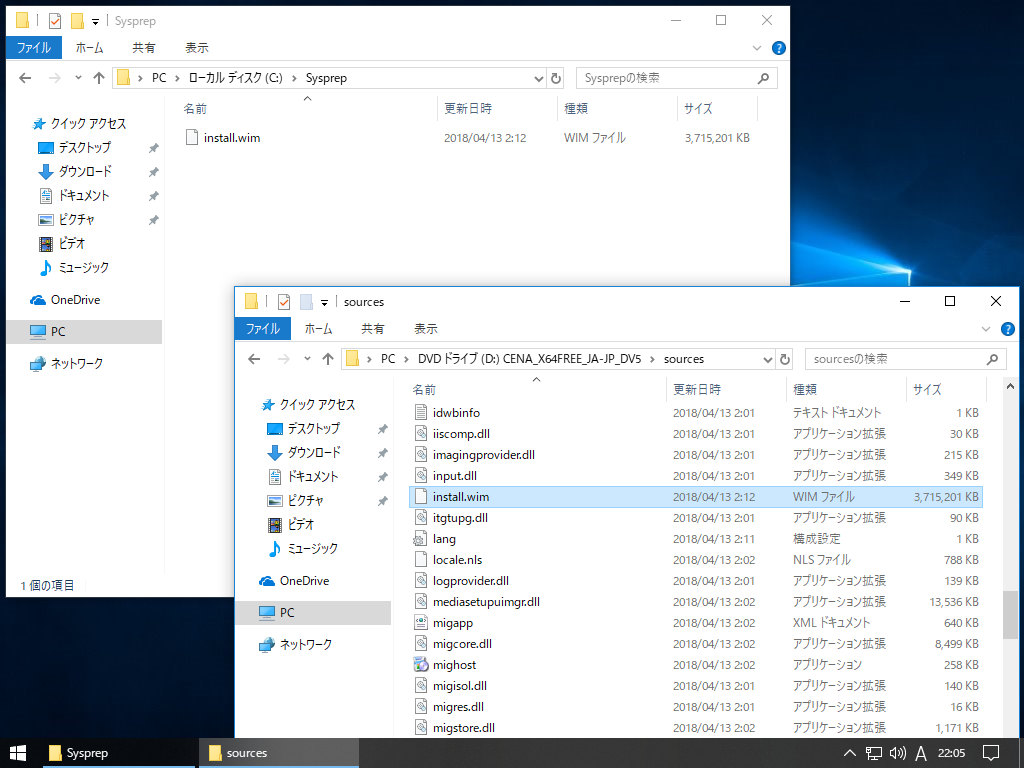Click network icon in system tray
Image resolution: width=1024 pixels, height=768 pixels.
874,753
